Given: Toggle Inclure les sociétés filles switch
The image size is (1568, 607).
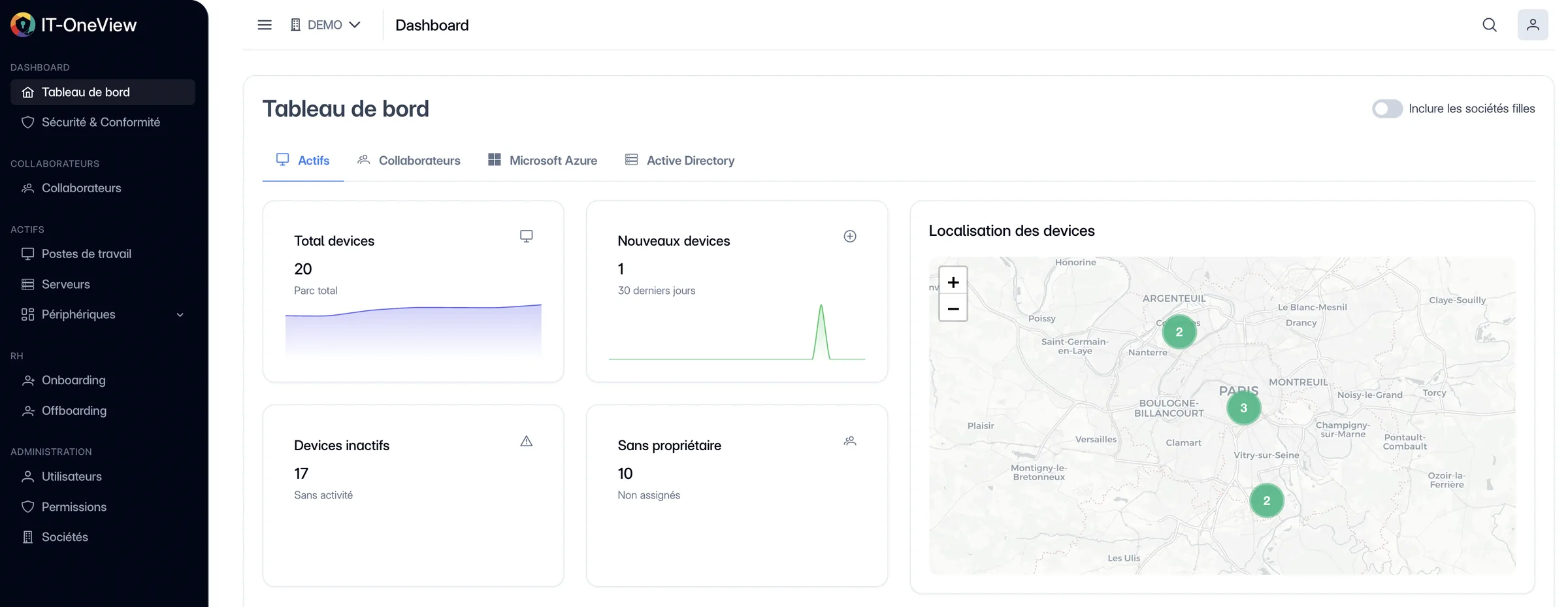Looking at the screenshot, I should pyautogui.click(x=1387, y=108).
